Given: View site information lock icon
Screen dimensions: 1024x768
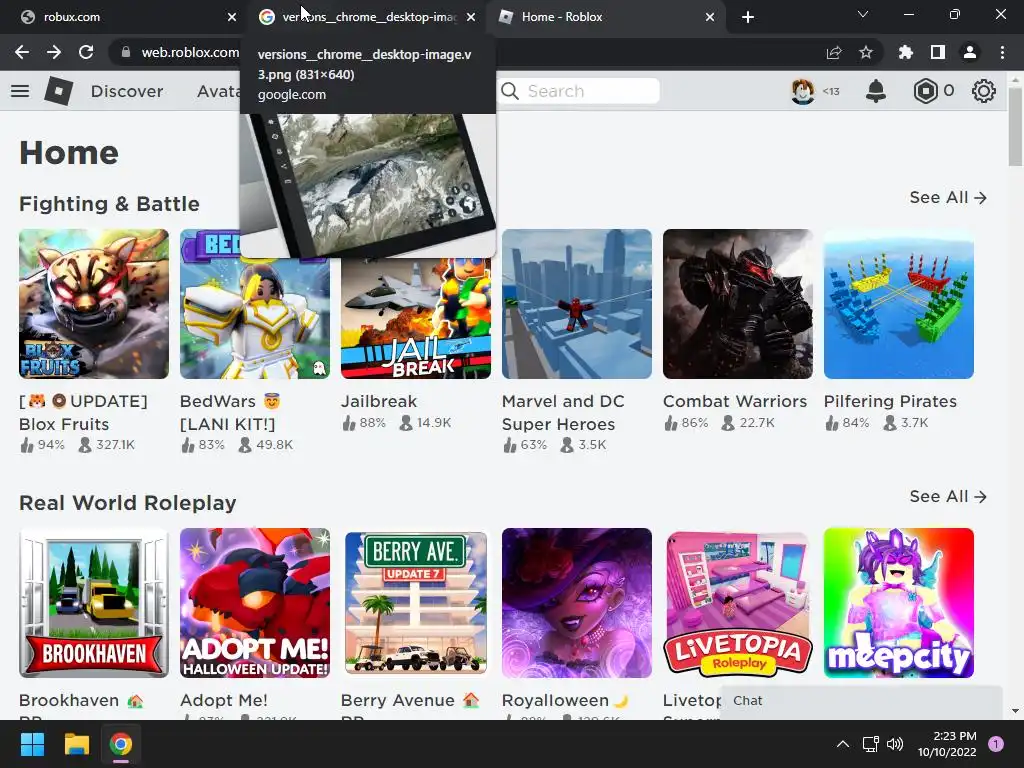Looking at the screenshot, I should click(x=125, y=52).
